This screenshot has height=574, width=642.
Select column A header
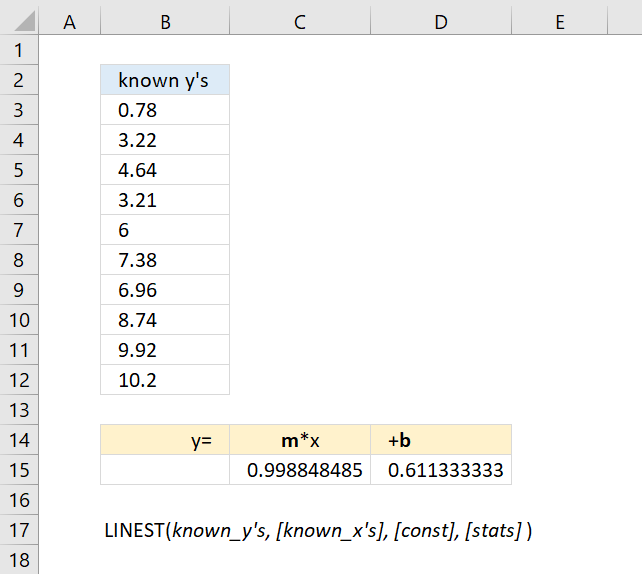point(70,22)
